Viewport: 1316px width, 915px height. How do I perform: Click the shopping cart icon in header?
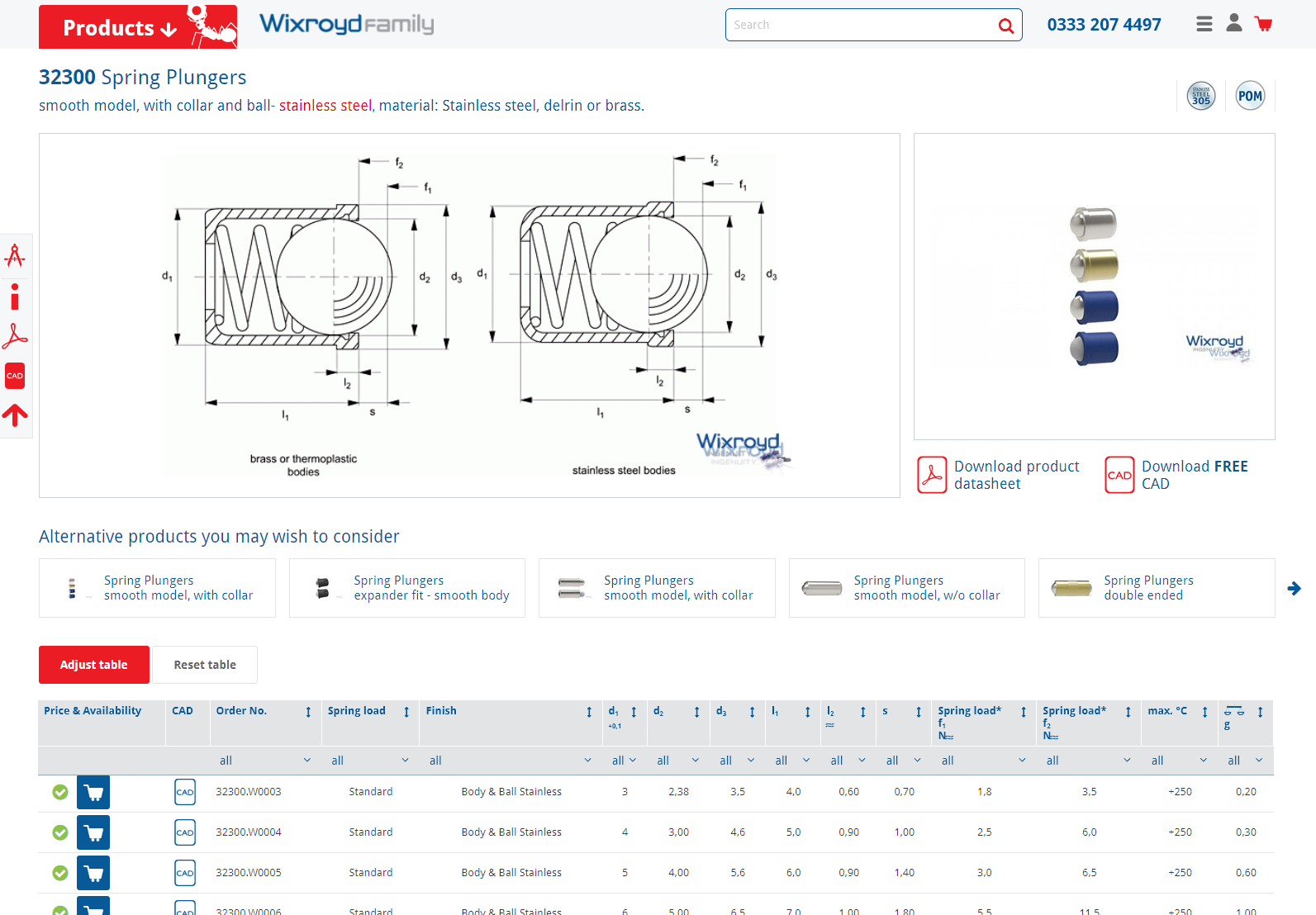click(x=1263, y=24)
